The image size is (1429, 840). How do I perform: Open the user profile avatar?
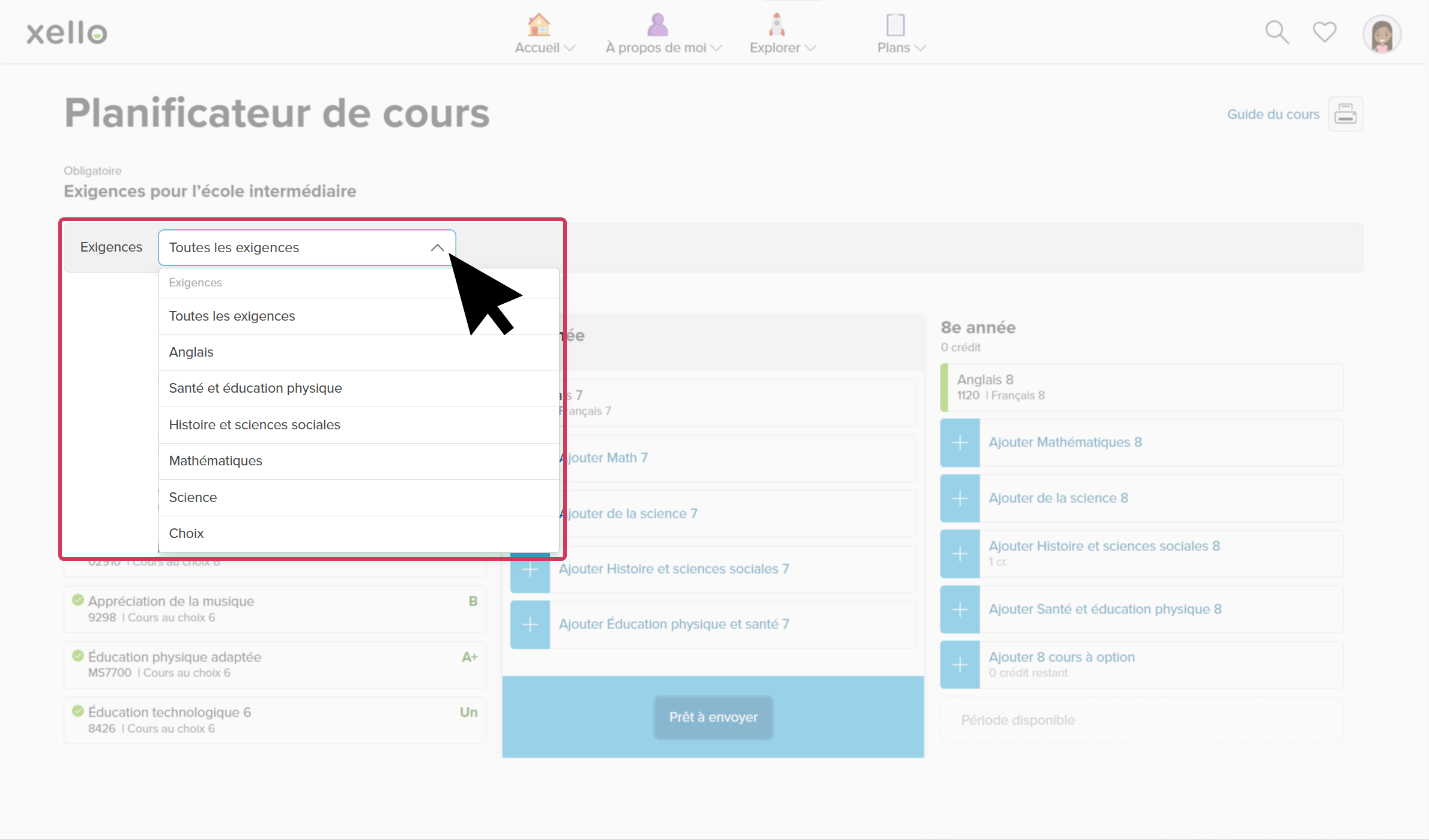(x=1382, y=34)
